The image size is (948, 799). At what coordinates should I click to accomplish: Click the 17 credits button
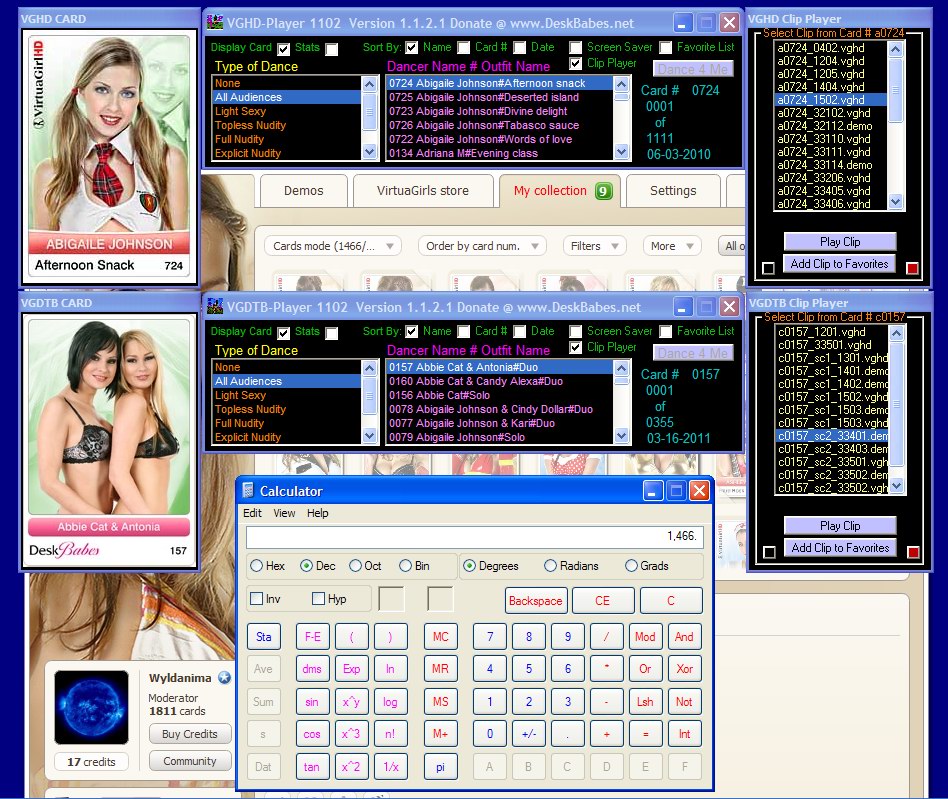91,762
